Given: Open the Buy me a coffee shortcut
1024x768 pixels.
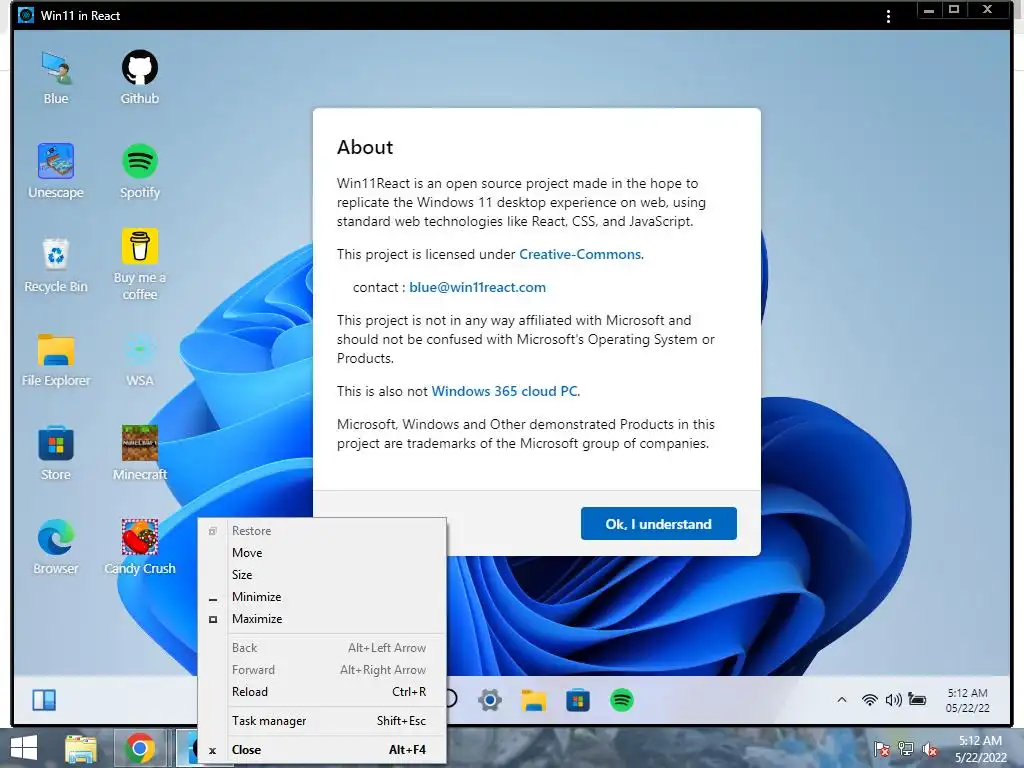Looking at the screenshot, I should tap(140, 264).
